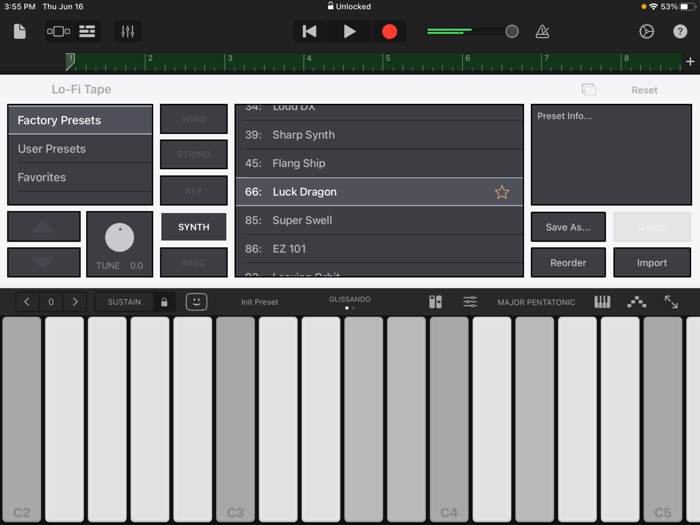This screenshot has width=700, height=525.
Task: Go to previous preset with up arrow
Action: (x=44, y=227)
